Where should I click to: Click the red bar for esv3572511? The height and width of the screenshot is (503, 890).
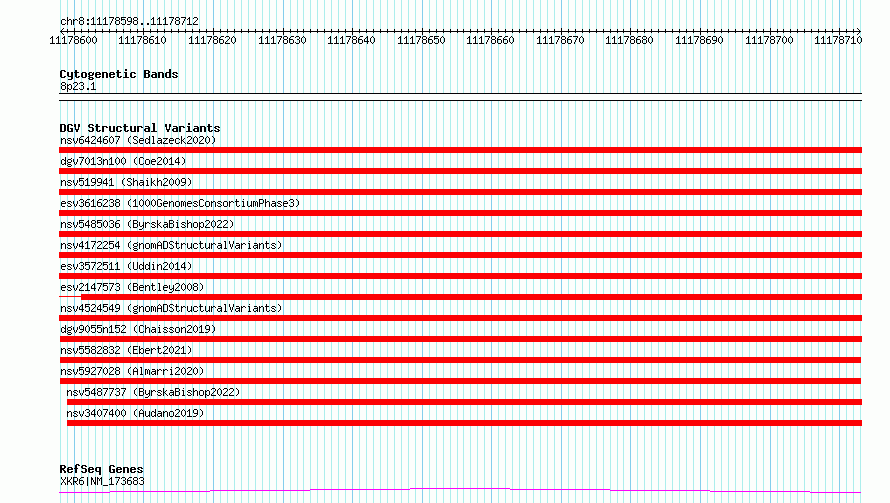click(460, 276)
